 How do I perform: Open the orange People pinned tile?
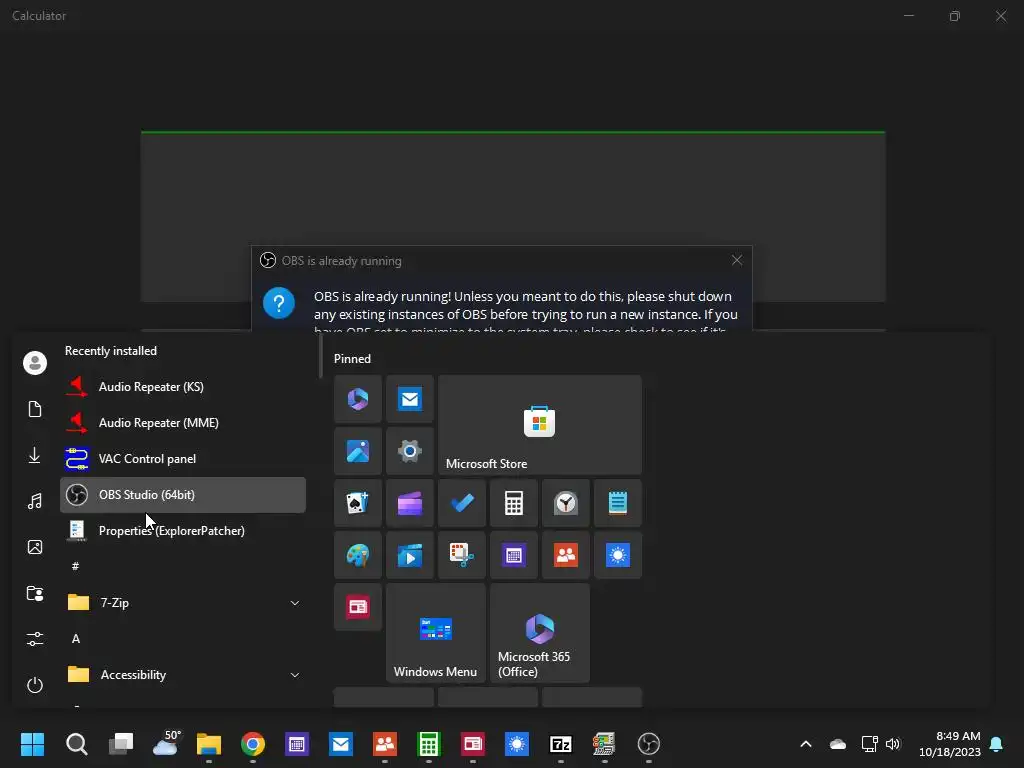tap(566, 555)
